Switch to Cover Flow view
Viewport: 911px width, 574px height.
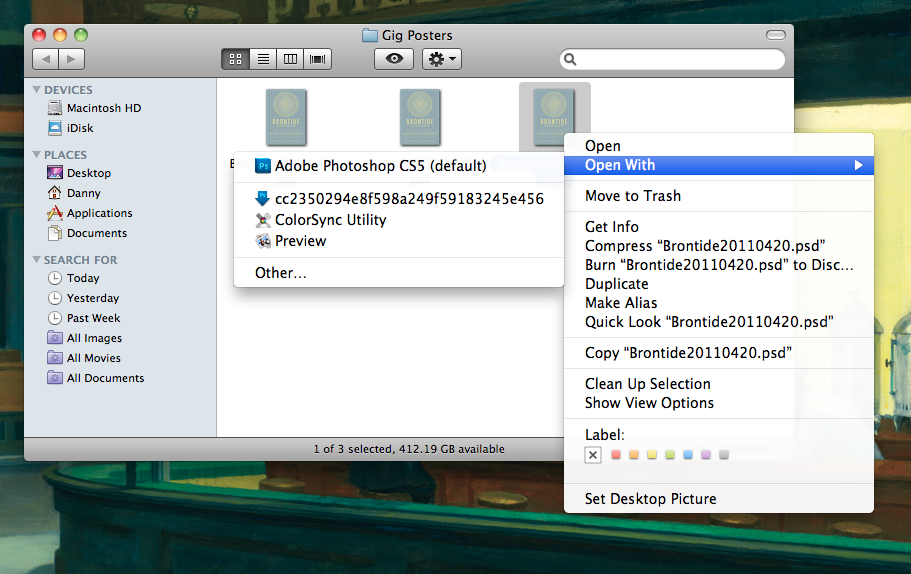[x=317, y=59]
